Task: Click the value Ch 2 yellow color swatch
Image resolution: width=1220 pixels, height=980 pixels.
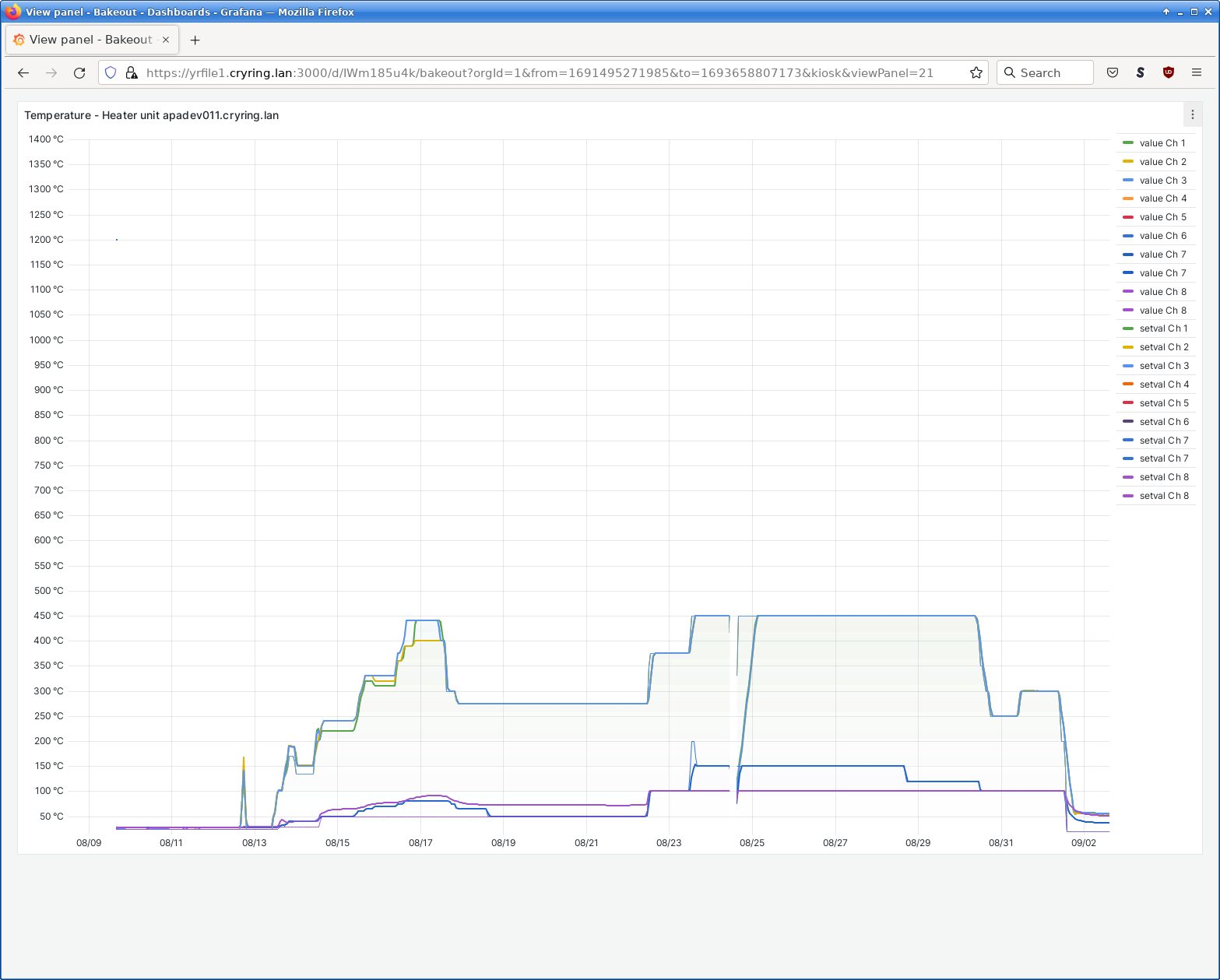Action: (x=1128, y=162)
